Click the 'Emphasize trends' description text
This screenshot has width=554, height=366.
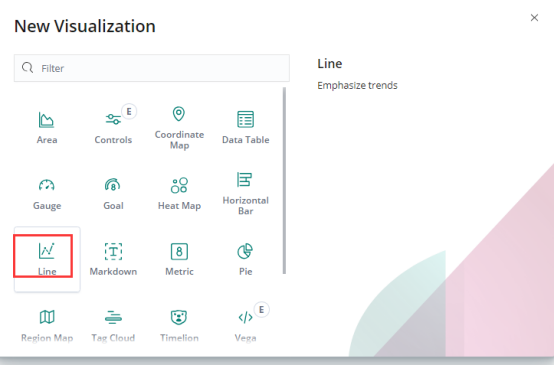[x=357, y=85]
